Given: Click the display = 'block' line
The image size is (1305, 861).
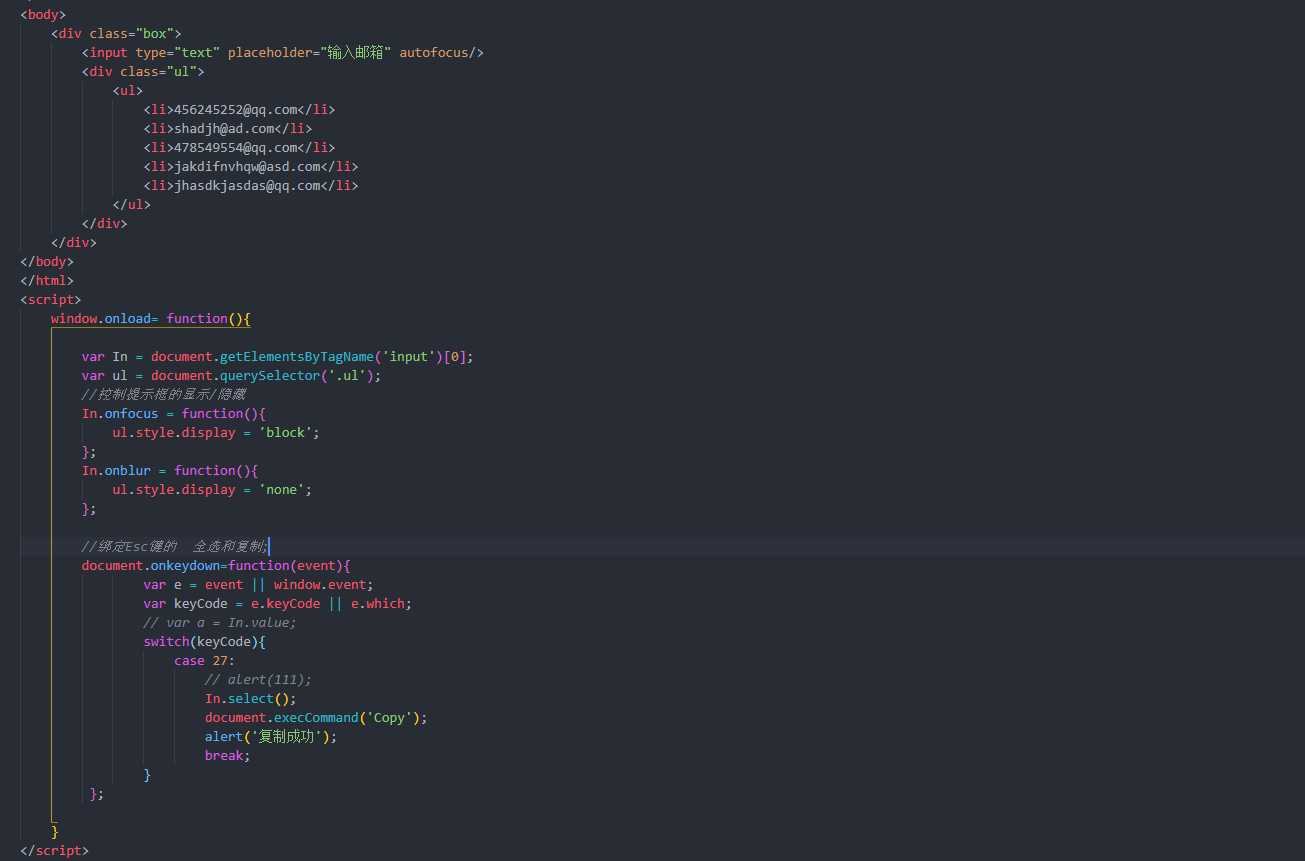Looking at the screenshot, I should (216, 432).
